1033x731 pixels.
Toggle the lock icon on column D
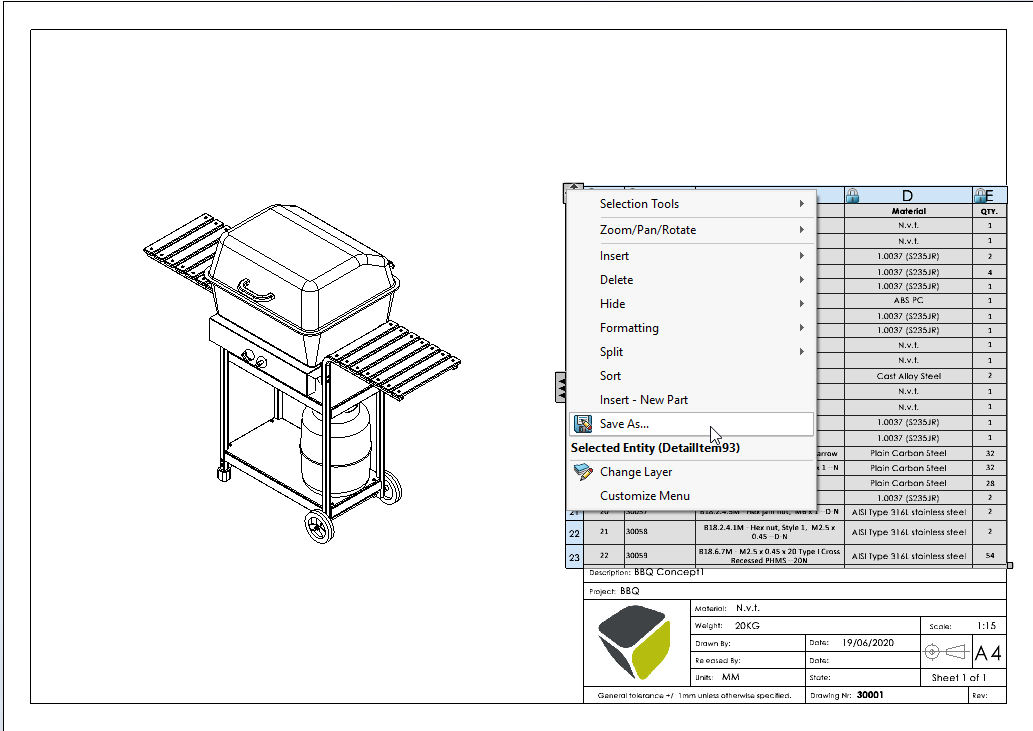853,196
